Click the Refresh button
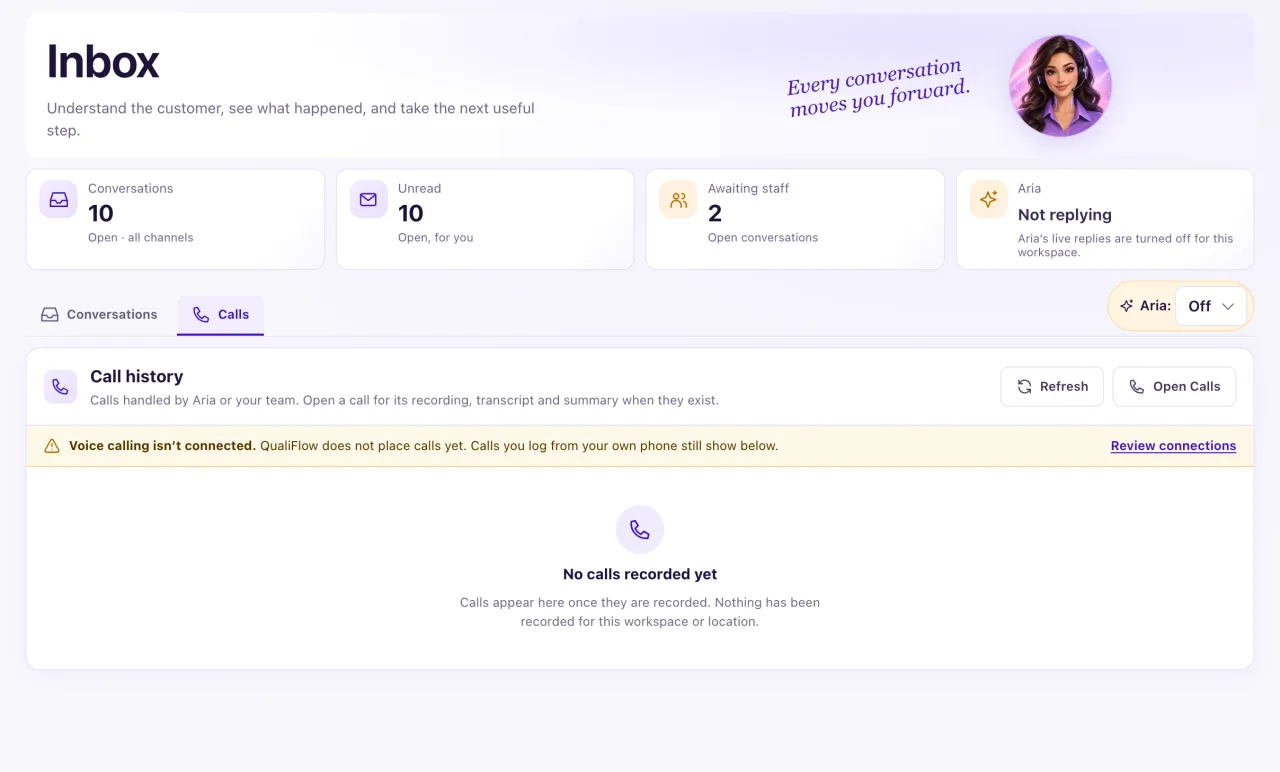The height and width of the screenshot is (772, 1280). pyautogui.click(x=1052, y=386)
